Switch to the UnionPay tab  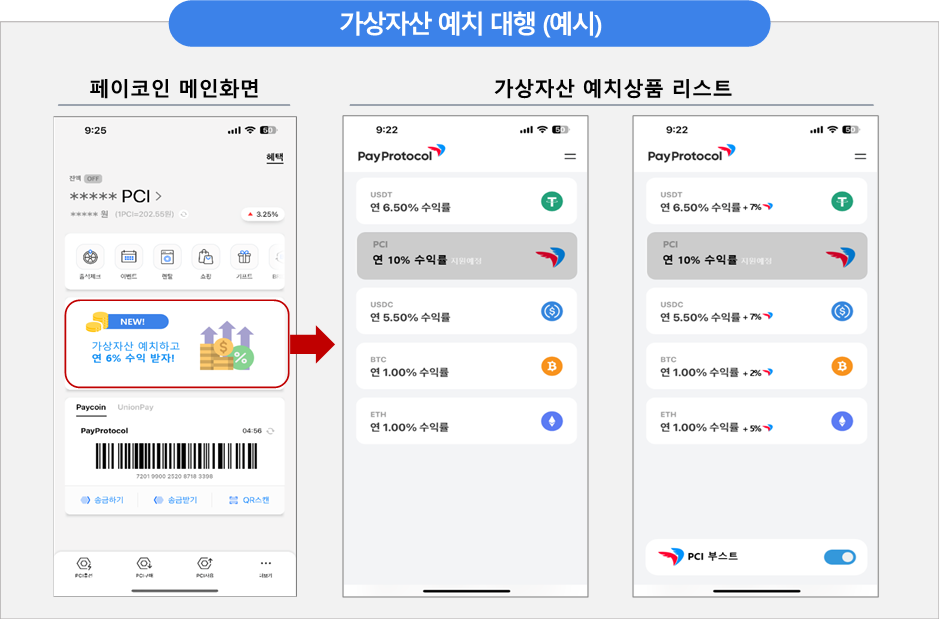click(135, 407)
